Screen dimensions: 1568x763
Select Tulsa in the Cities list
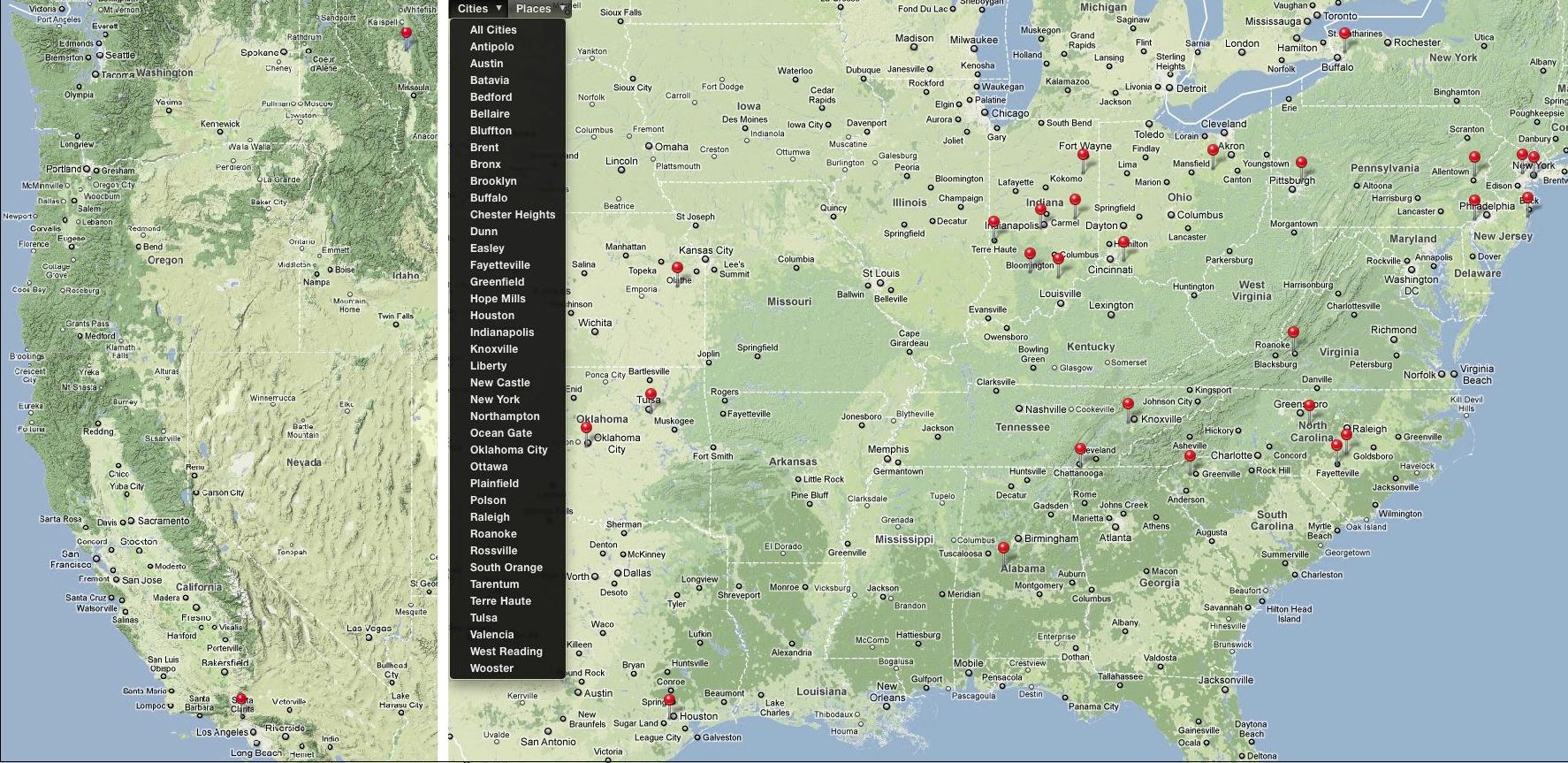pyautogui.click(x=483, y=618)
